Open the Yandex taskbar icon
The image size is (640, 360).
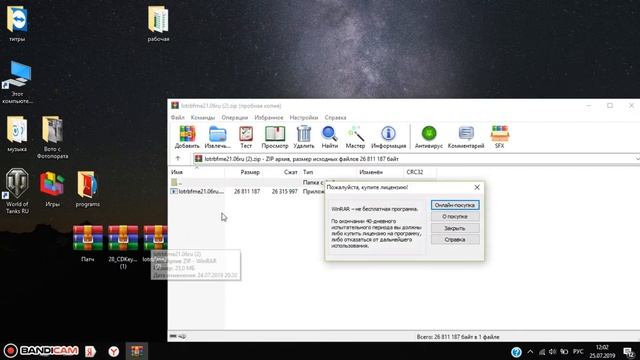[90, 351]
